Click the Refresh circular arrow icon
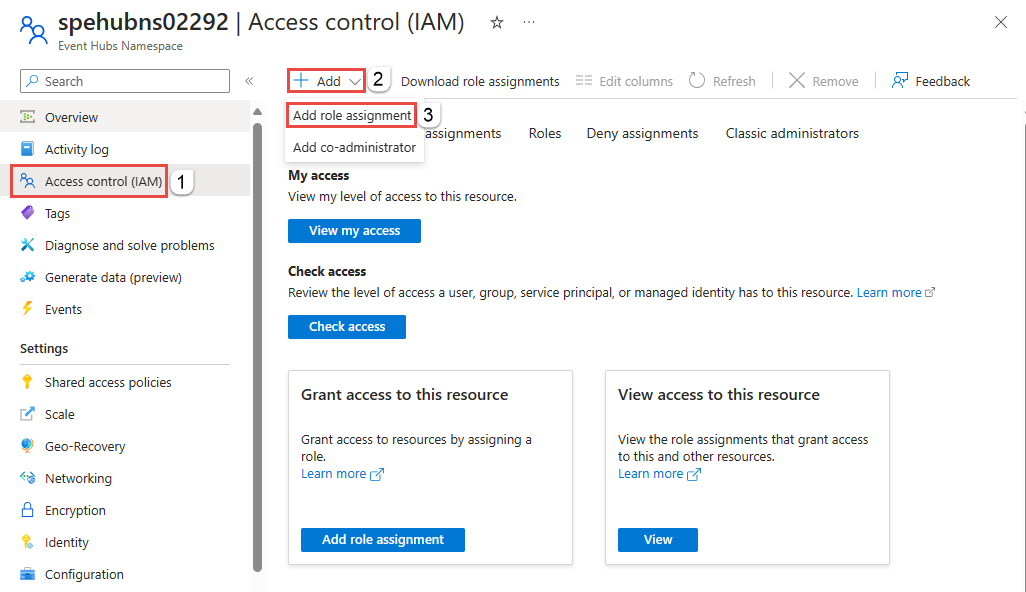Image resolution: width=1026 pixels, height=592 pixels. (697, 80)
